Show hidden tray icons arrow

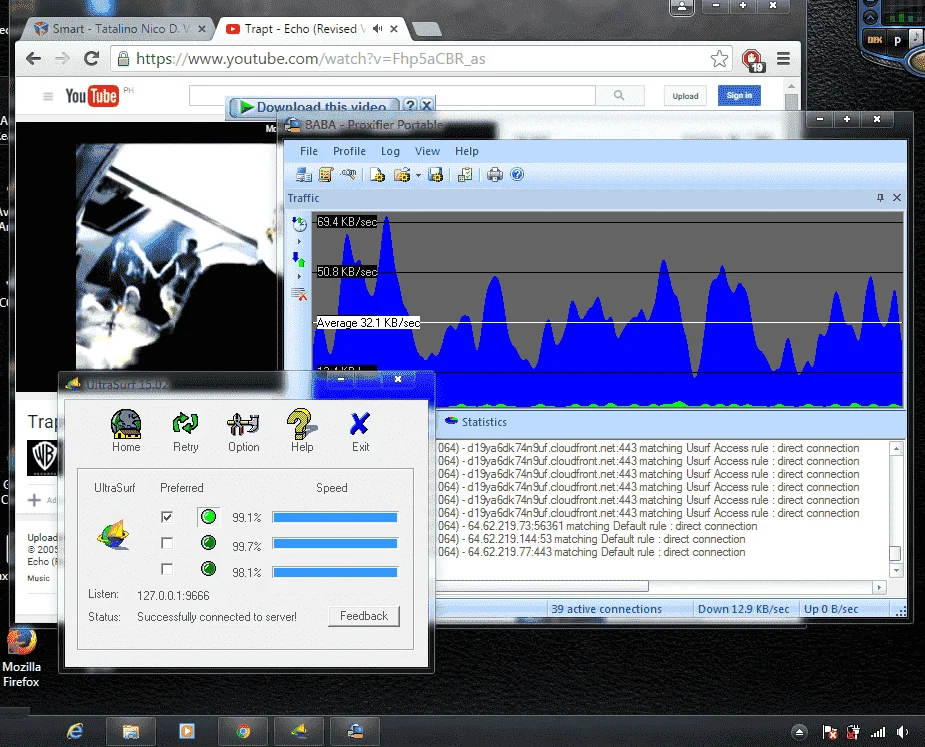[x=799, y=732]
